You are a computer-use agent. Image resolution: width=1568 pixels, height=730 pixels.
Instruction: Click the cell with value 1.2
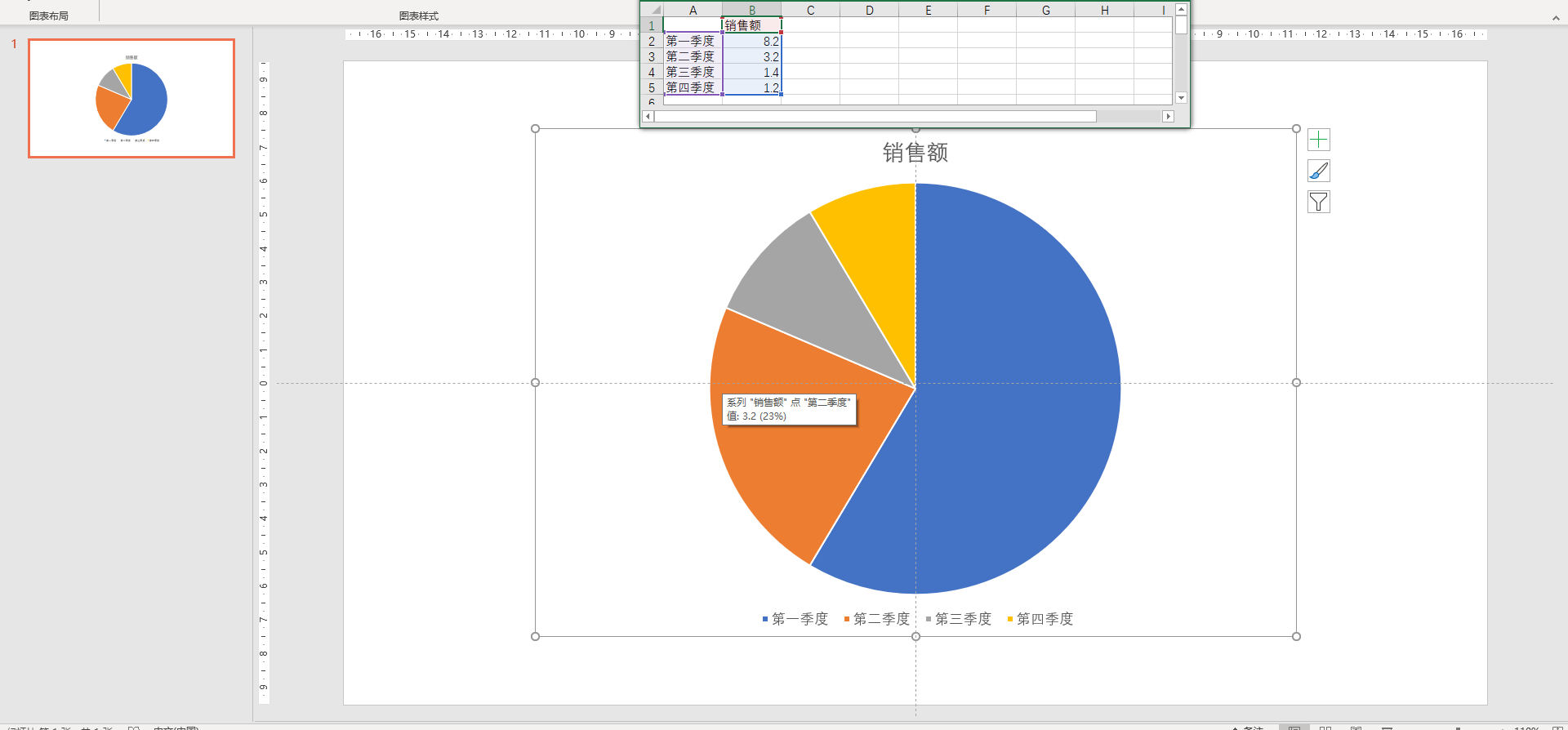point(751,87)
